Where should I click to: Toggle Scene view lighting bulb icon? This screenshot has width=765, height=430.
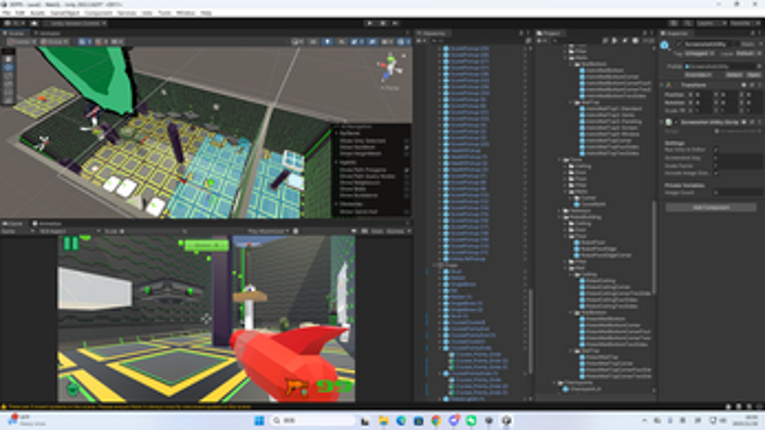coord(327,42)
